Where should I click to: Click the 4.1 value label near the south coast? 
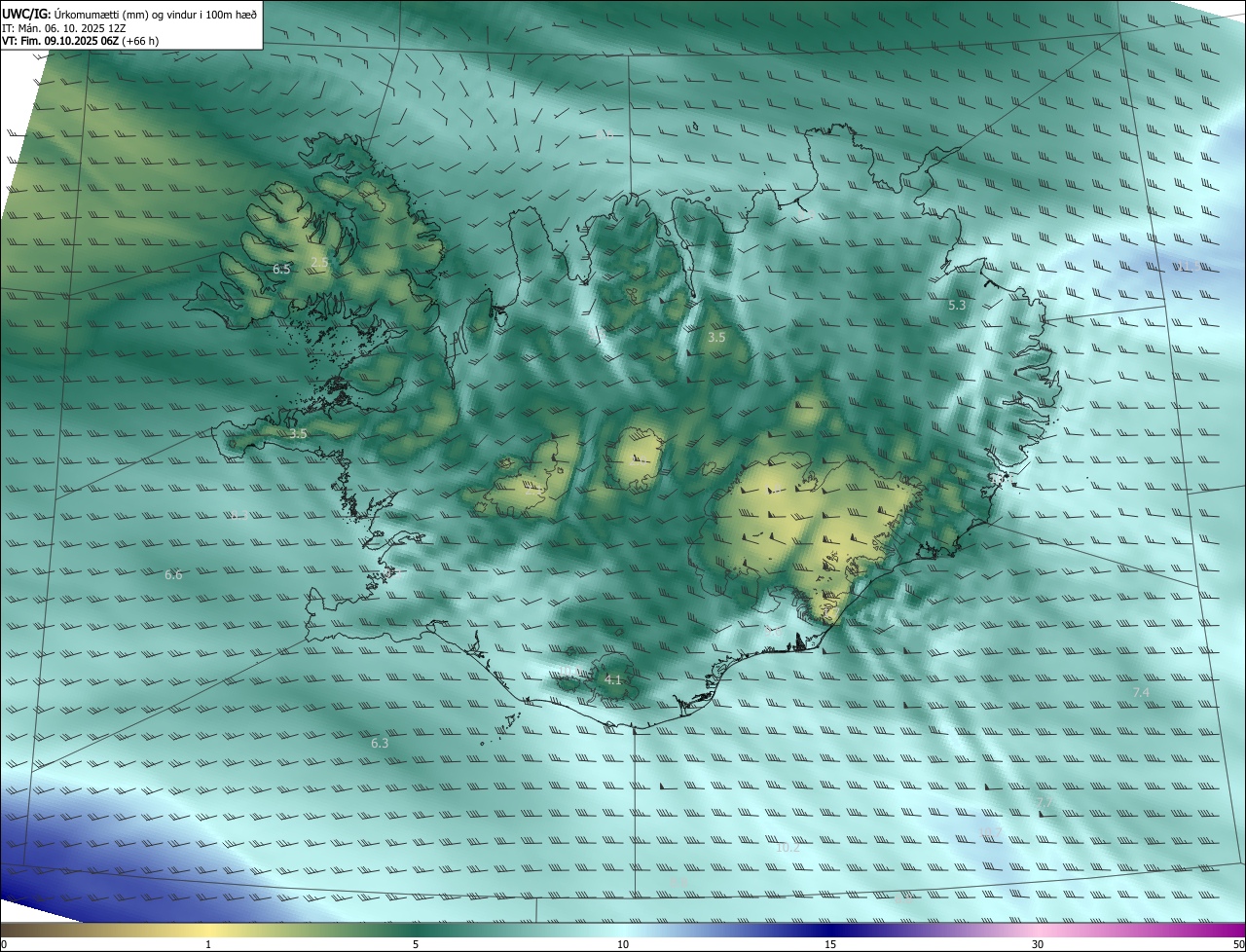click(612, 680)
